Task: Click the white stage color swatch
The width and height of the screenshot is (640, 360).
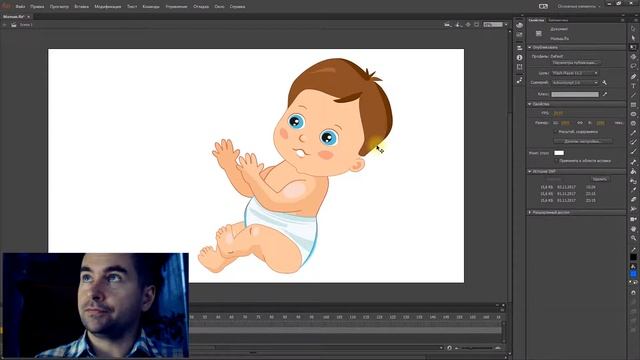Action: tap(559, 153)
